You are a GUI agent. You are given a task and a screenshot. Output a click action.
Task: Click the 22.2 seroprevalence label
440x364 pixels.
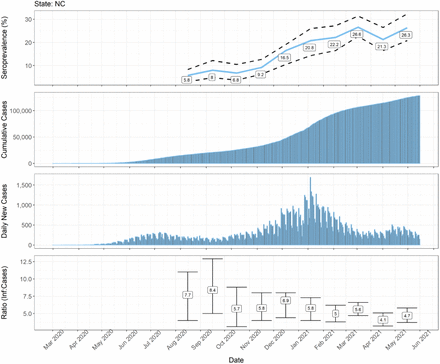[x=334, y=45]
